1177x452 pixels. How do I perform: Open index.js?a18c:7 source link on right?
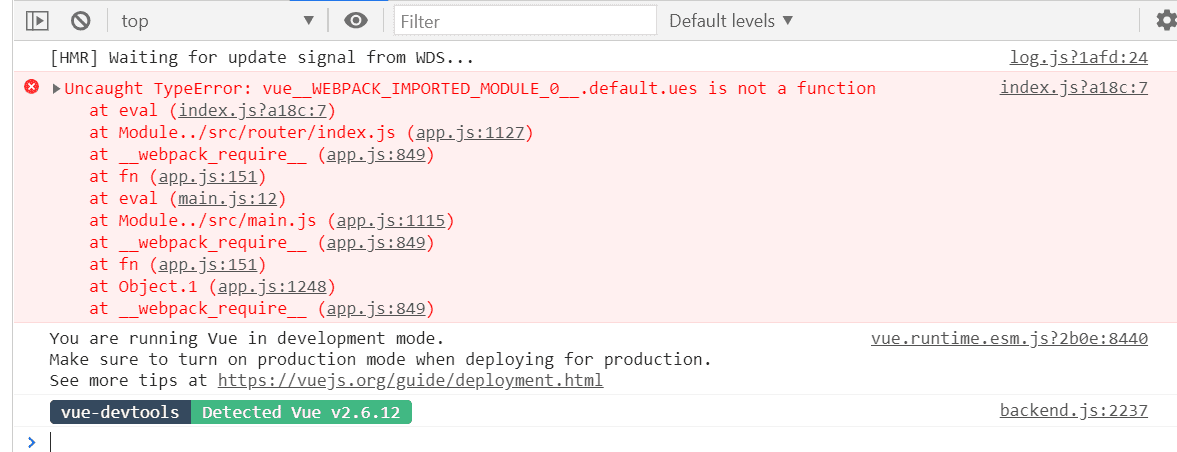(x=1073, y=88)
